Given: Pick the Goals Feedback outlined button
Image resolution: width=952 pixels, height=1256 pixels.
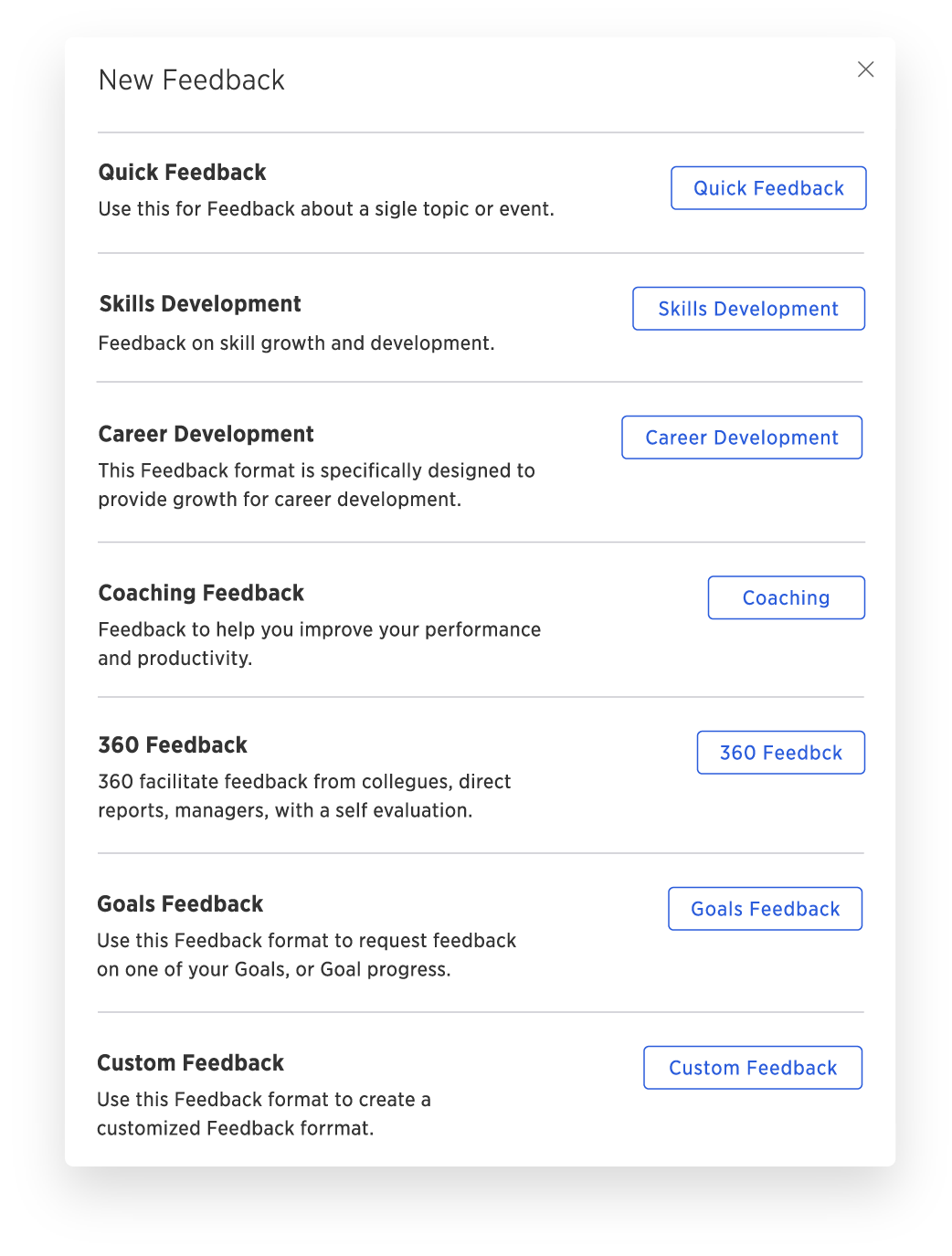Looking at the screenshot, I should point(765,909).
